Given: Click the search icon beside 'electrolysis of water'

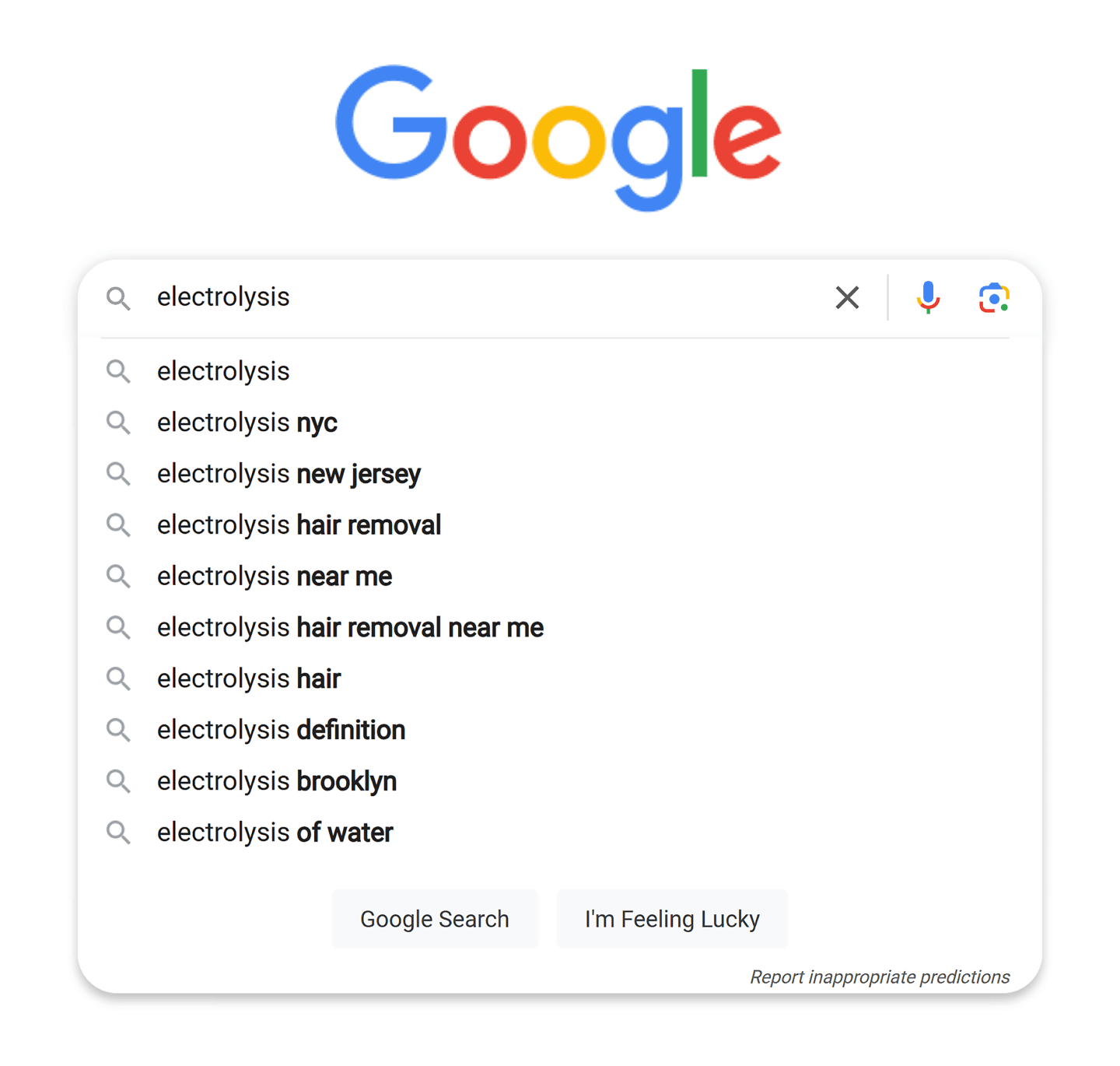Looking at the screenshot, I should tap(118, 833).
